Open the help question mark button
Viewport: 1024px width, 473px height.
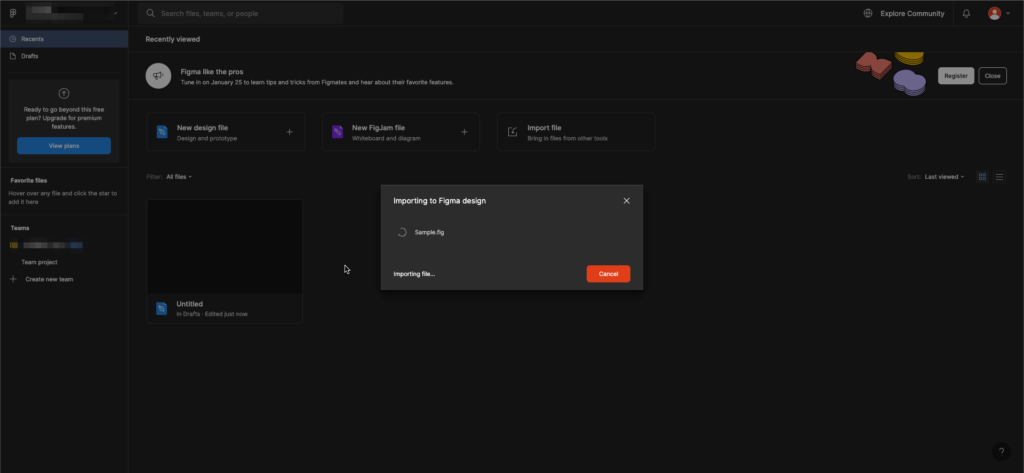1001,451
